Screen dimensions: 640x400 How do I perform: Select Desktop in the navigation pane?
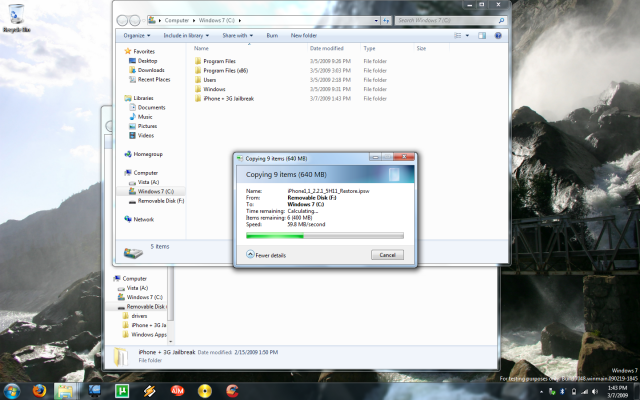[143, 61]
